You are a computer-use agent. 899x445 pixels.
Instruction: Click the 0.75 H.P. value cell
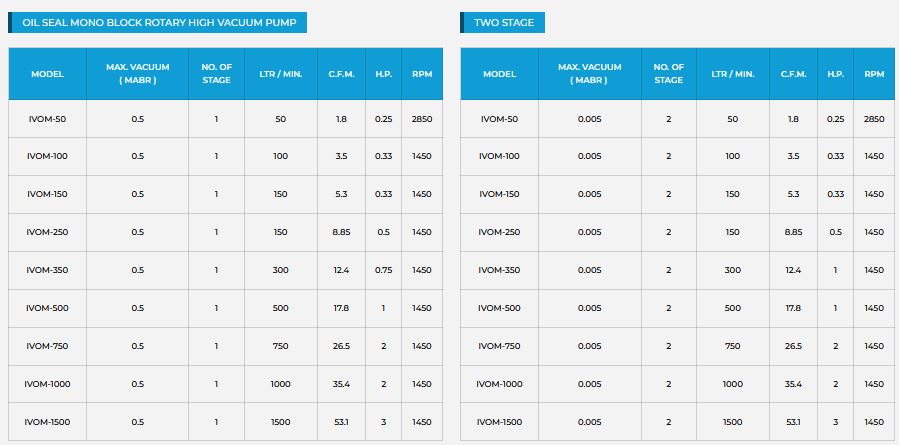[383, 270]
